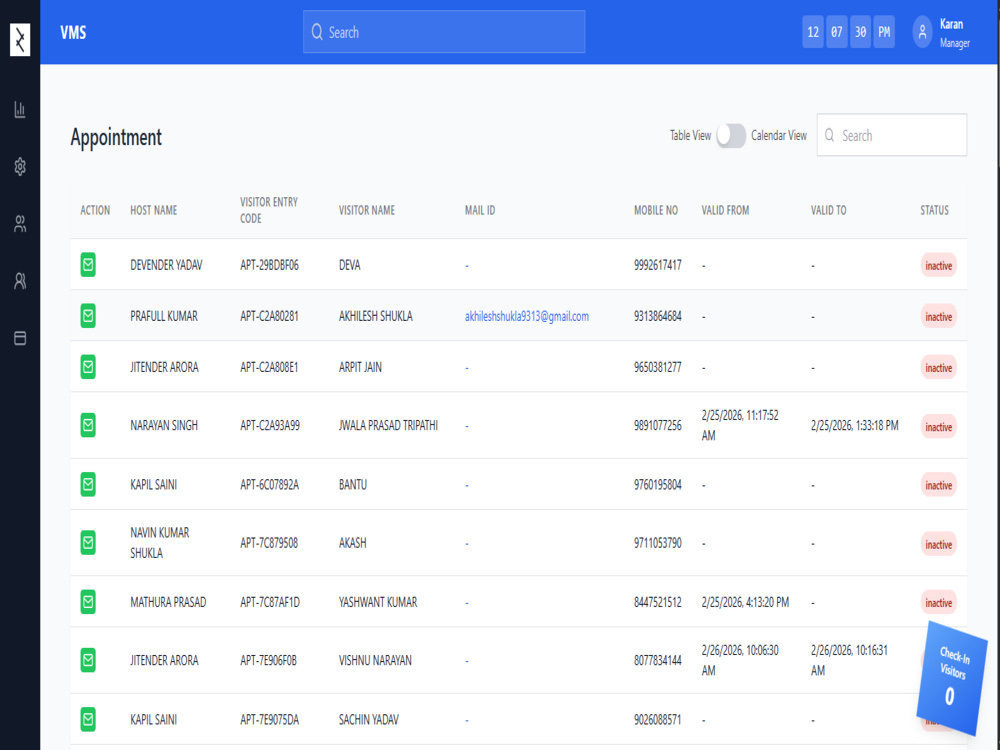This screenshot has height=750, width=1000.
Task: Toggle between Table View and Calendar View
Action: tap(731, 135)
